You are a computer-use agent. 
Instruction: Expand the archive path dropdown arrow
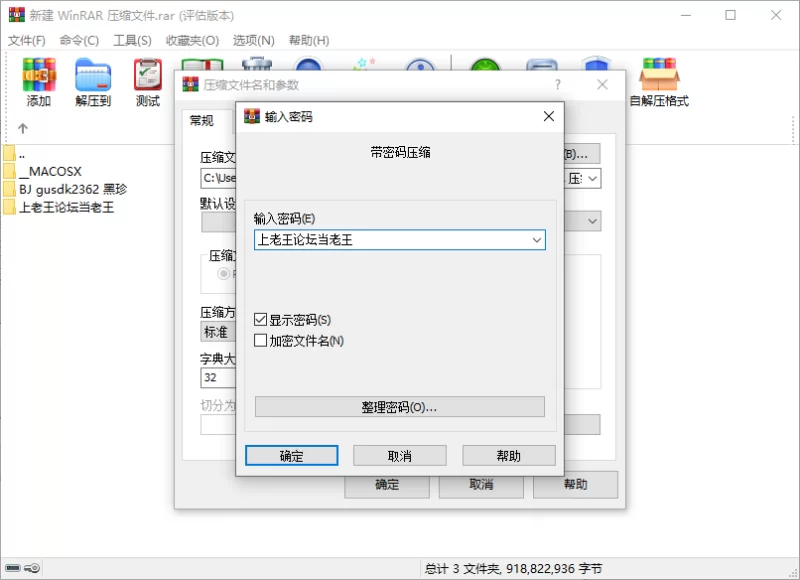(592, 179)
